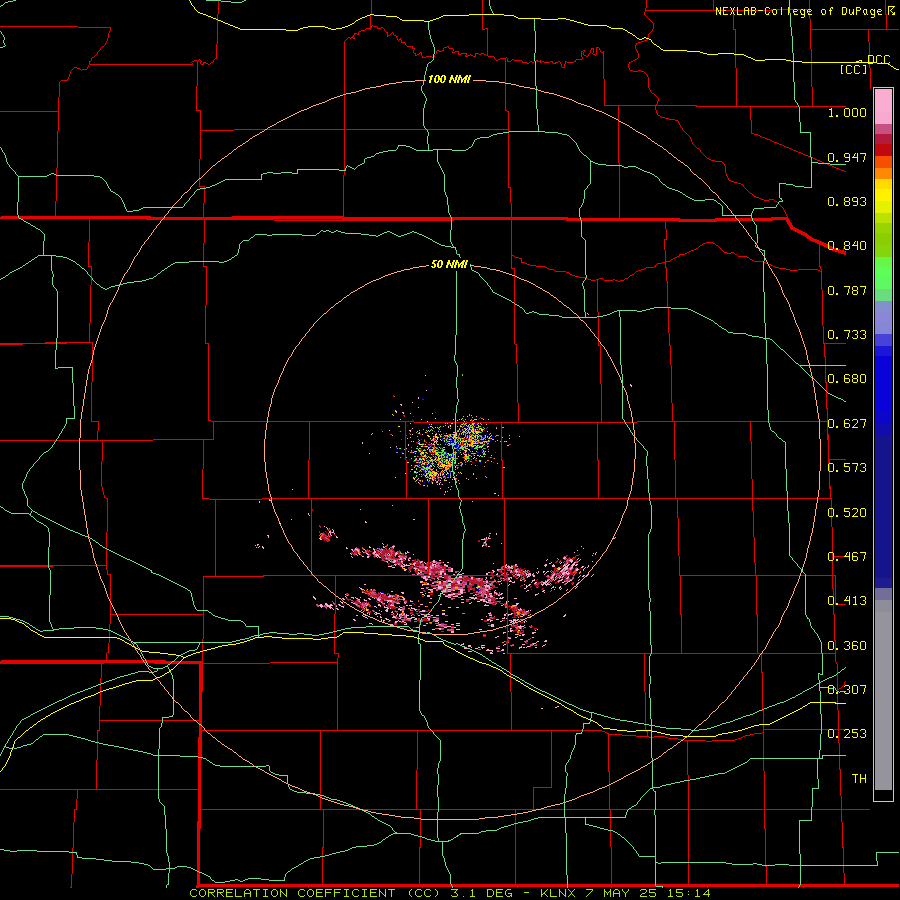Pick the grey segment of the color bar

(x=883, y=695)
